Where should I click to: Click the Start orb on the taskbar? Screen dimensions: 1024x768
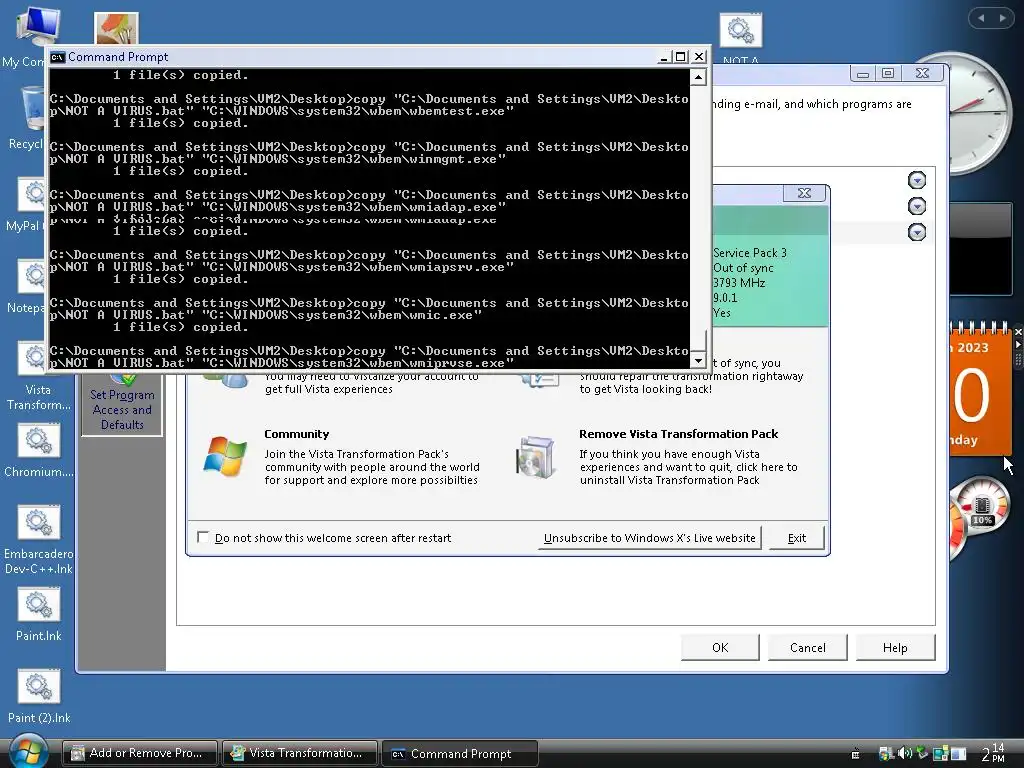pos(28,751)
